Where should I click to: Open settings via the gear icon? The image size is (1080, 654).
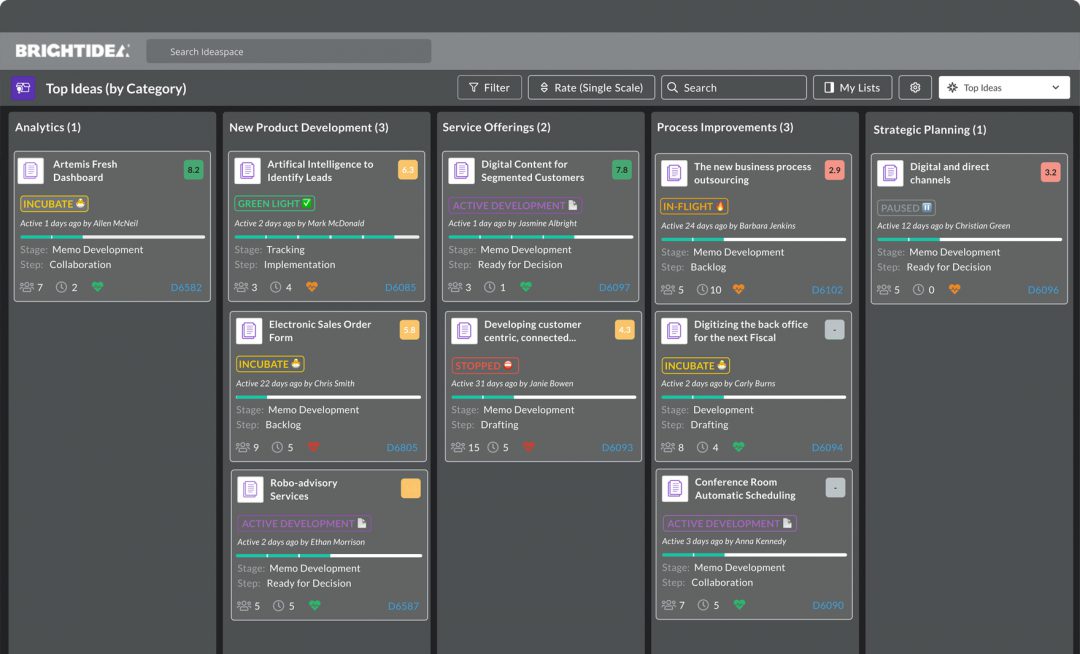pyautogui.click(x=915, y=87)
